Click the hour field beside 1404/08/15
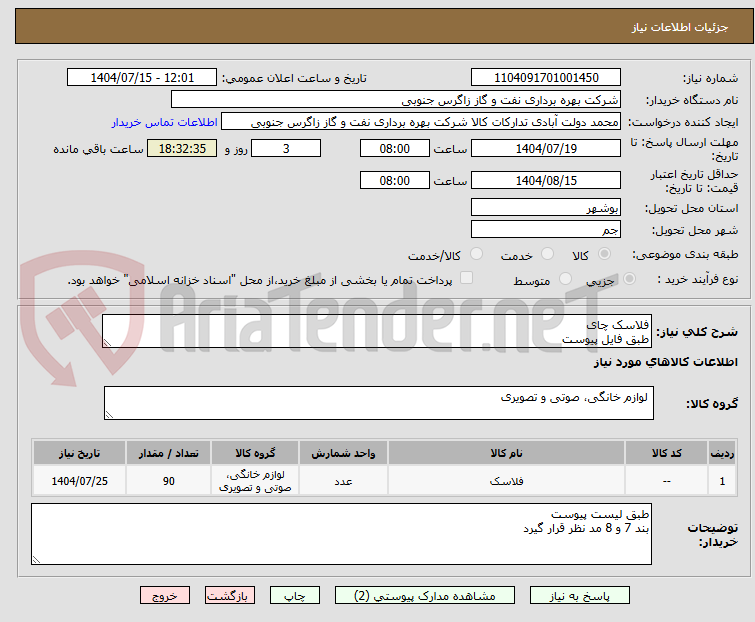Screen dimensions: 755x622 coord(395,181)
